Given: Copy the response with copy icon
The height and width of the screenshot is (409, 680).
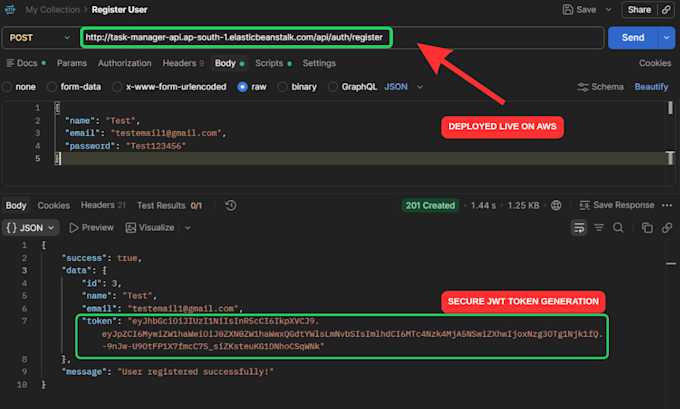Looking at the screenshot, I should [x=647, y=228].
